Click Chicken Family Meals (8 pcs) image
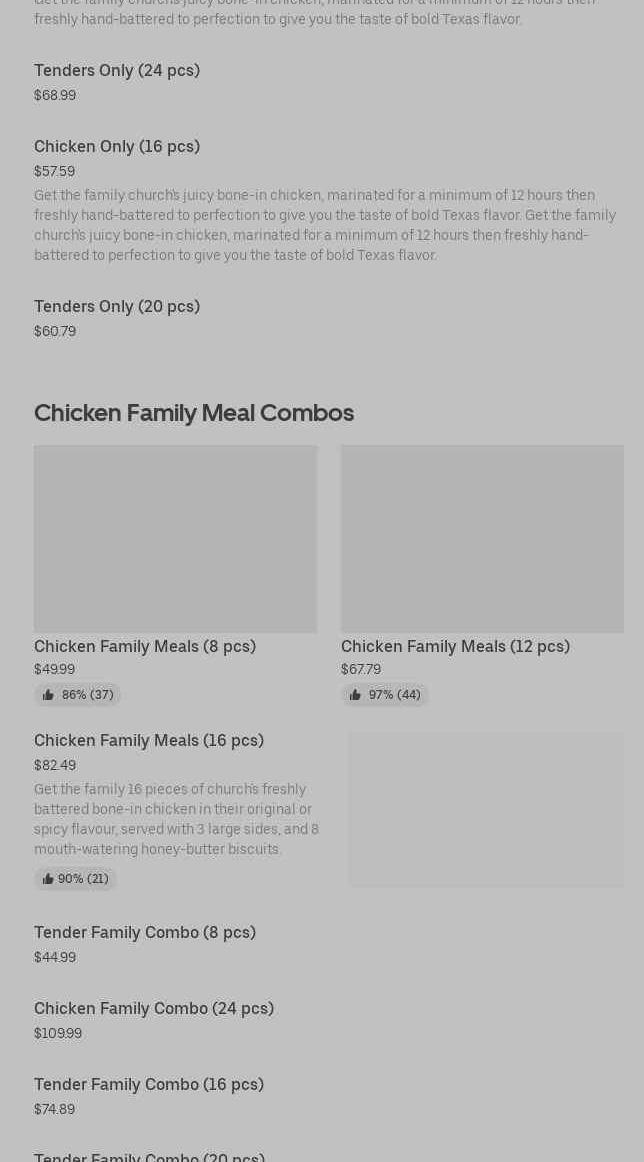Screen dimensions: 644x1162 (175, 538)
